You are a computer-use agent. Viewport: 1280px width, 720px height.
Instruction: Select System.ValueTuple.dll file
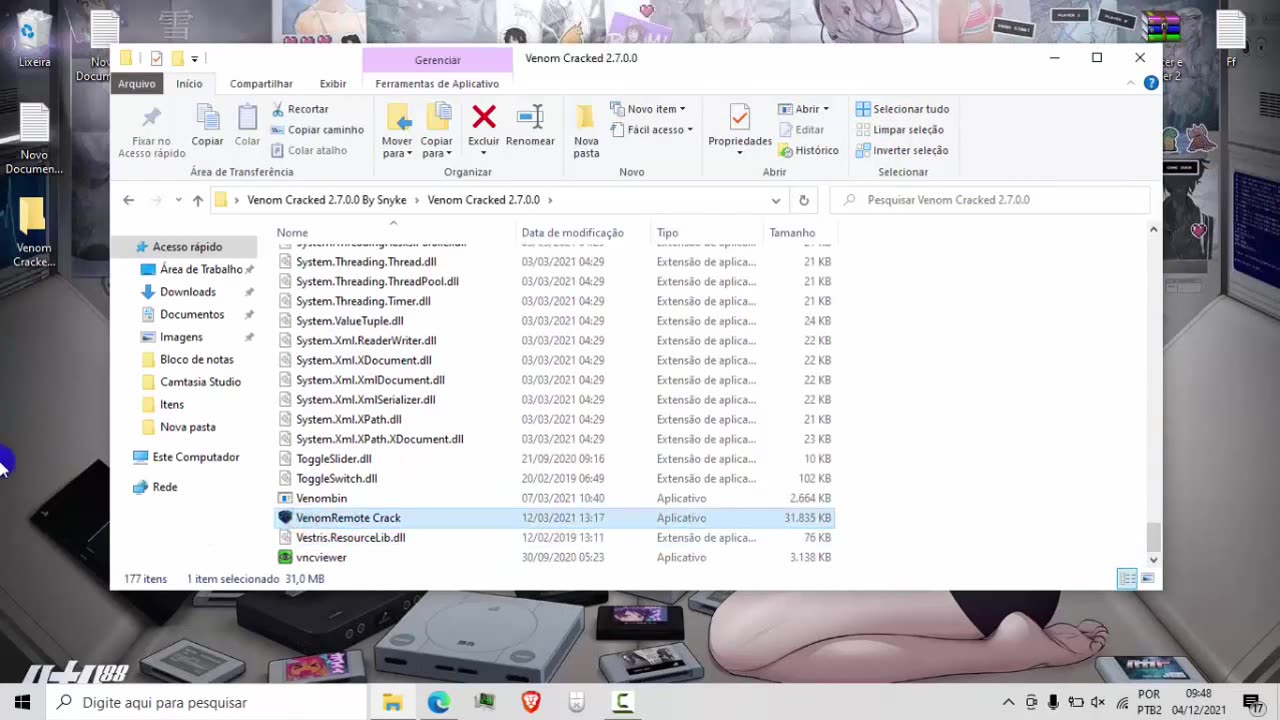554,321
